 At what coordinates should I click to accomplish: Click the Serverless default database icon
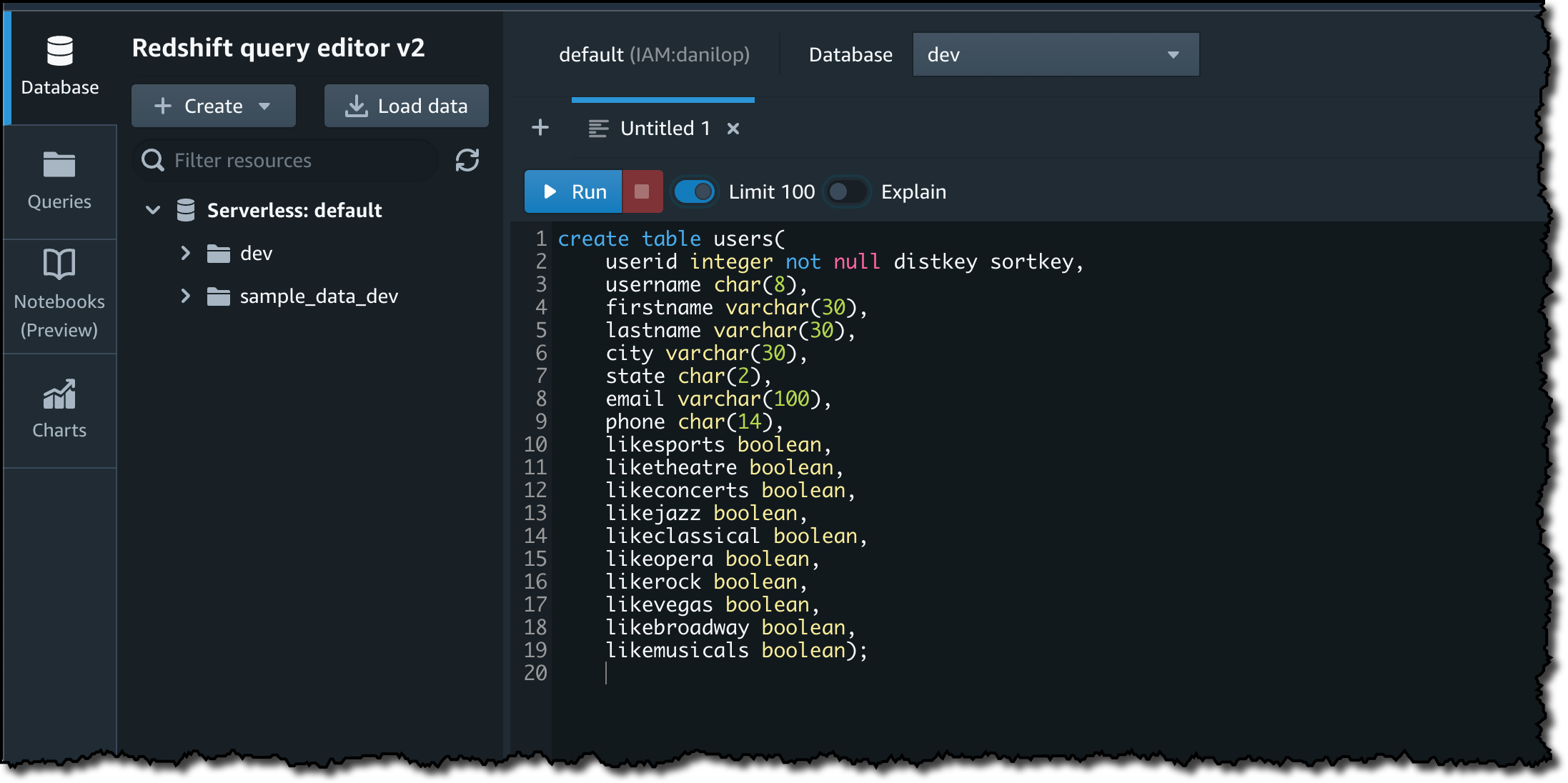[x=186, y=210]
